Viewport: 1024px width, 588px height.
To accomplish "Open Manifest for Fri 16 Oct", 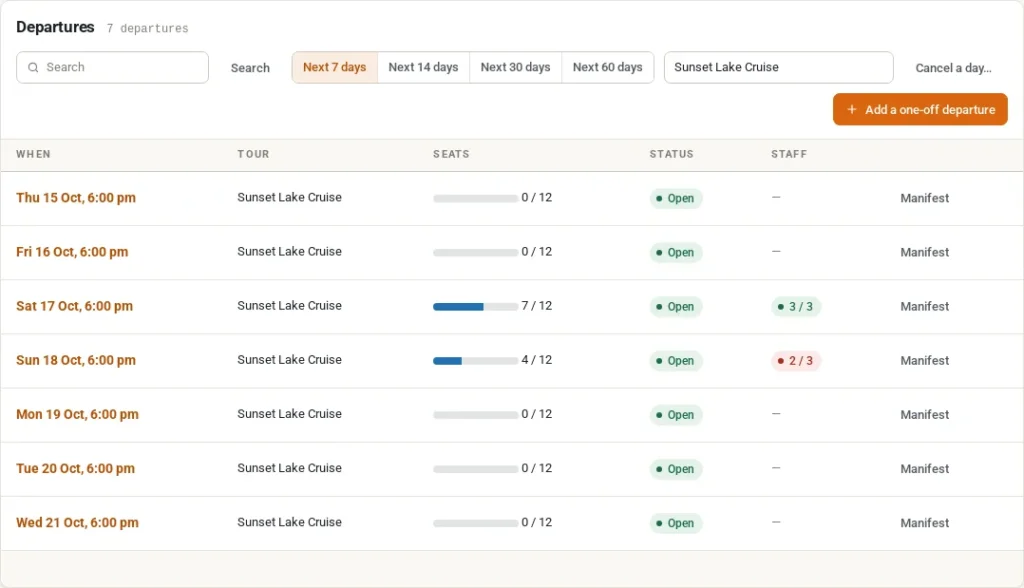I will point(924,252).
